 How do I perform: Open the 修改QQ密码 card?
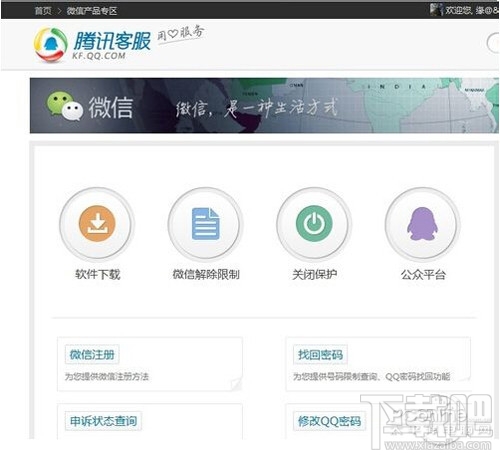click(378, 421)
